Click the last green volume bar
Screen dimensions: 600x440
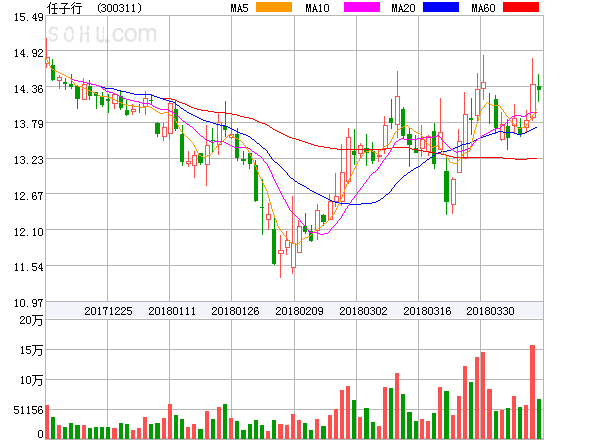pyautogui.click(x=539, y=419)
